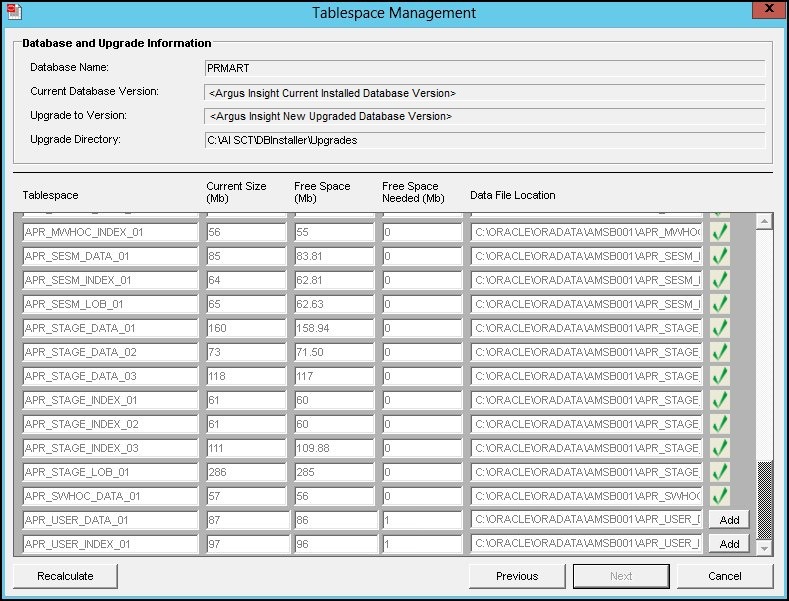Click data file location of APR_MWHOC_INDEX_01
This screenshot has width=789, height=601.
coord(587,232)
